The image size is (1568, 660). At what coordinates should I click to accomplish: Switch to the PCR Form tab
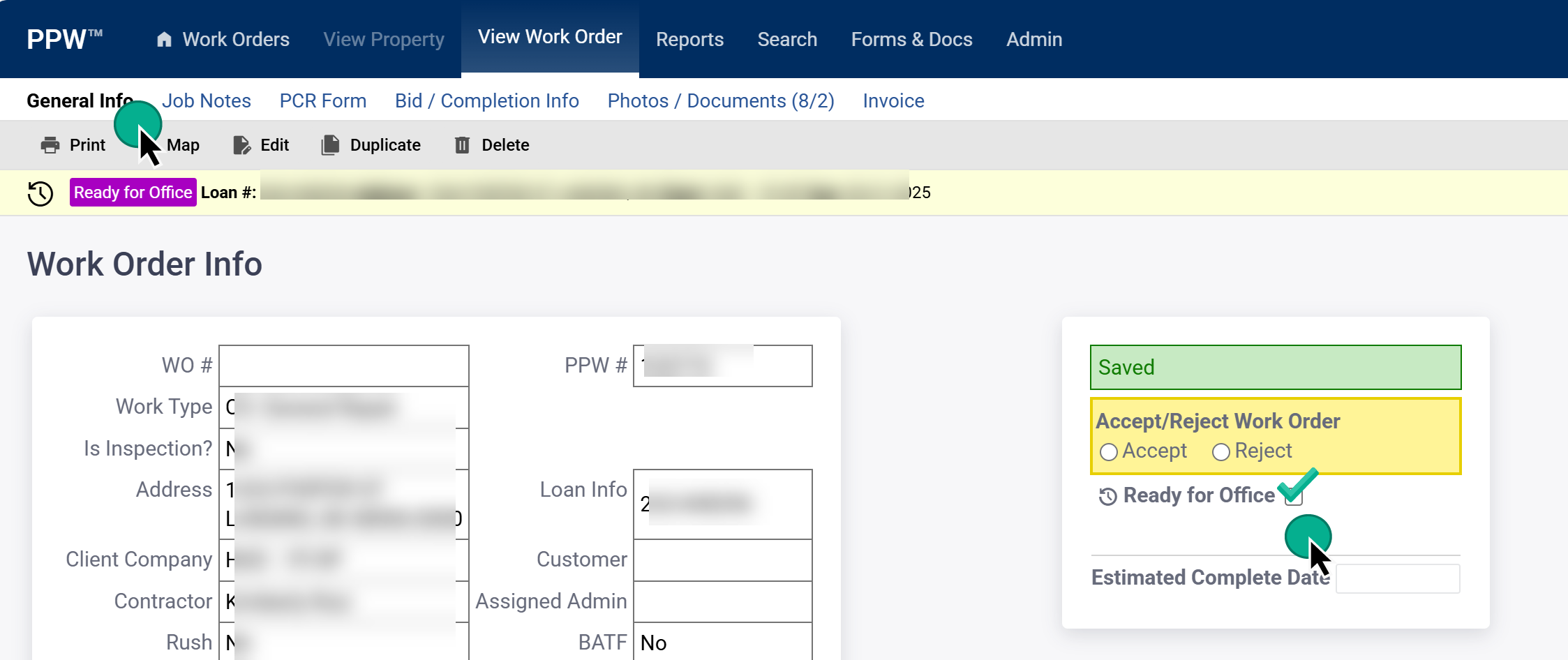click(323, 100)
